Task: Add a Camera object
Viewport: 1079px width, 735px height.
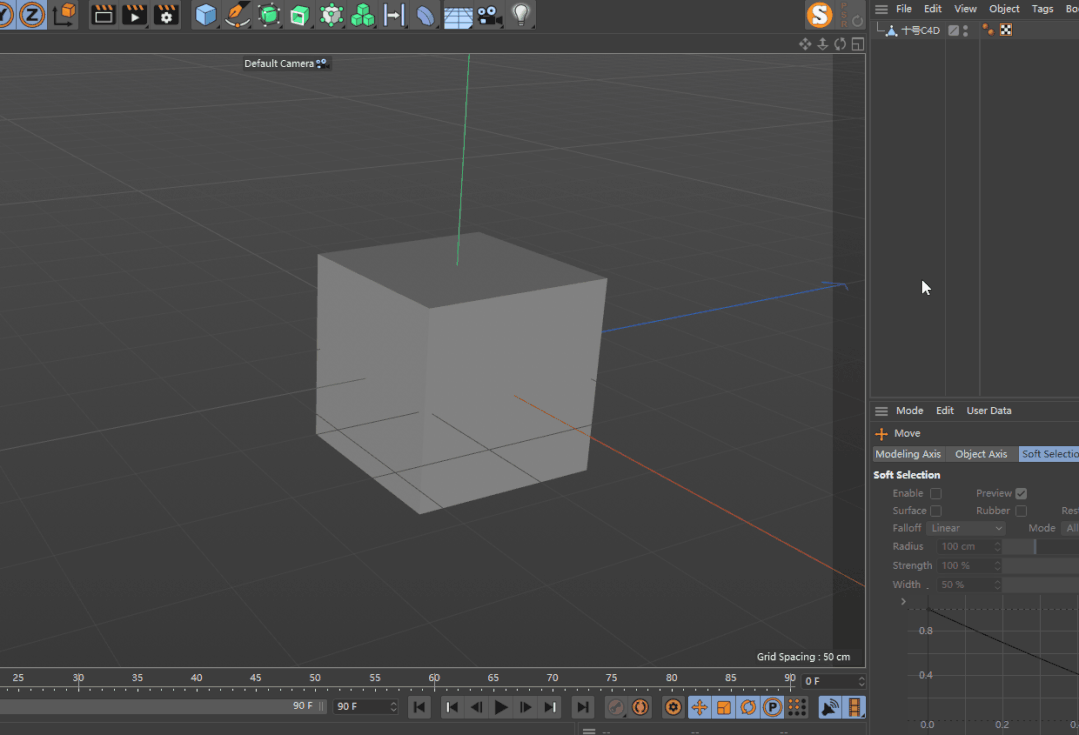Action: tap(489, 14)
